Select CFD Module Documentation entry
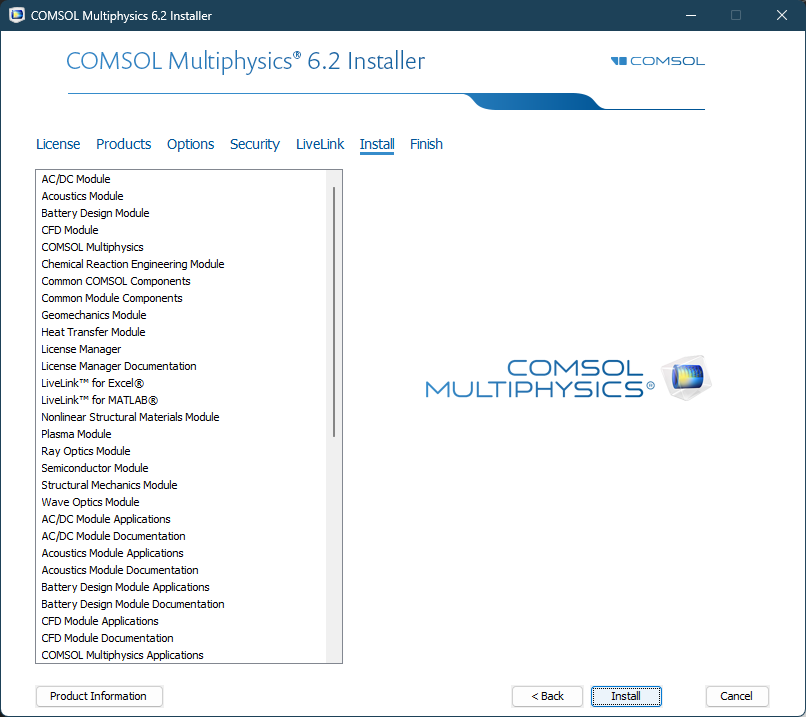 (107, 638)
